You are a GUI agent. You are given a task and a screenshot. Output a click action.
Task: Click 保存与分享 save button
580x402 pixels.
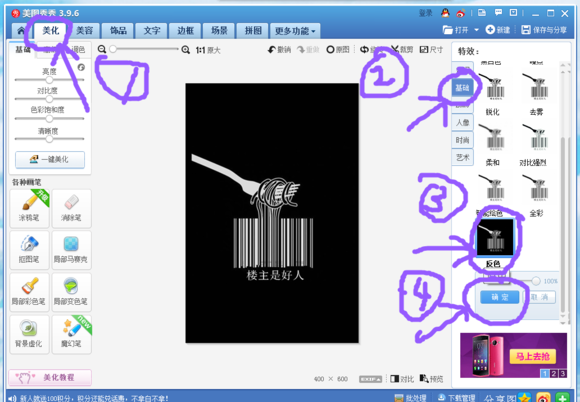544,30
